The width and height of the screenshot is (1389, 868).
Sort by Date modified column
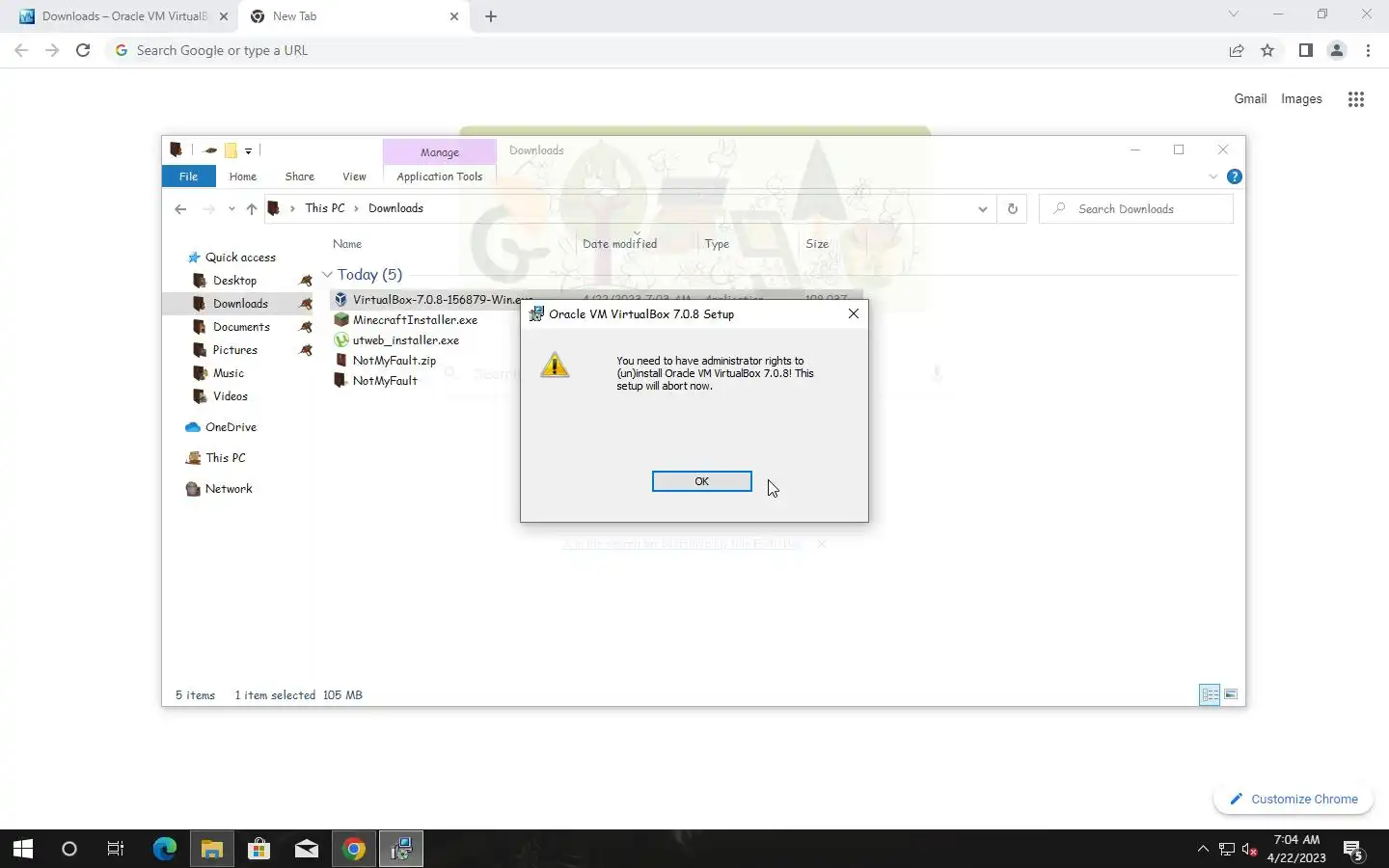619,244
